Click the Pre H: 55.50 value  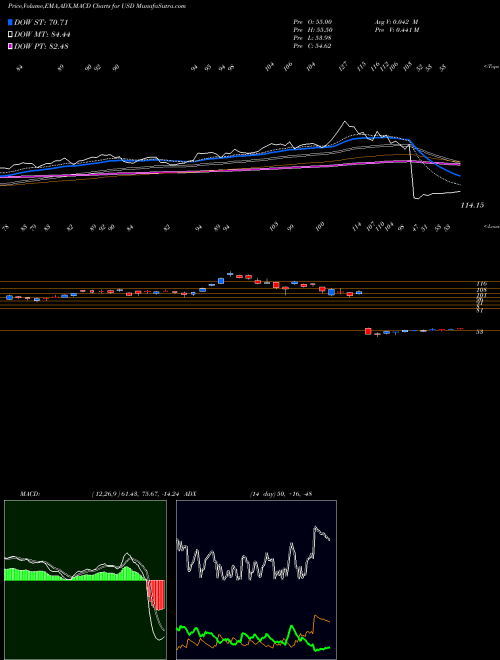(312, 30)
